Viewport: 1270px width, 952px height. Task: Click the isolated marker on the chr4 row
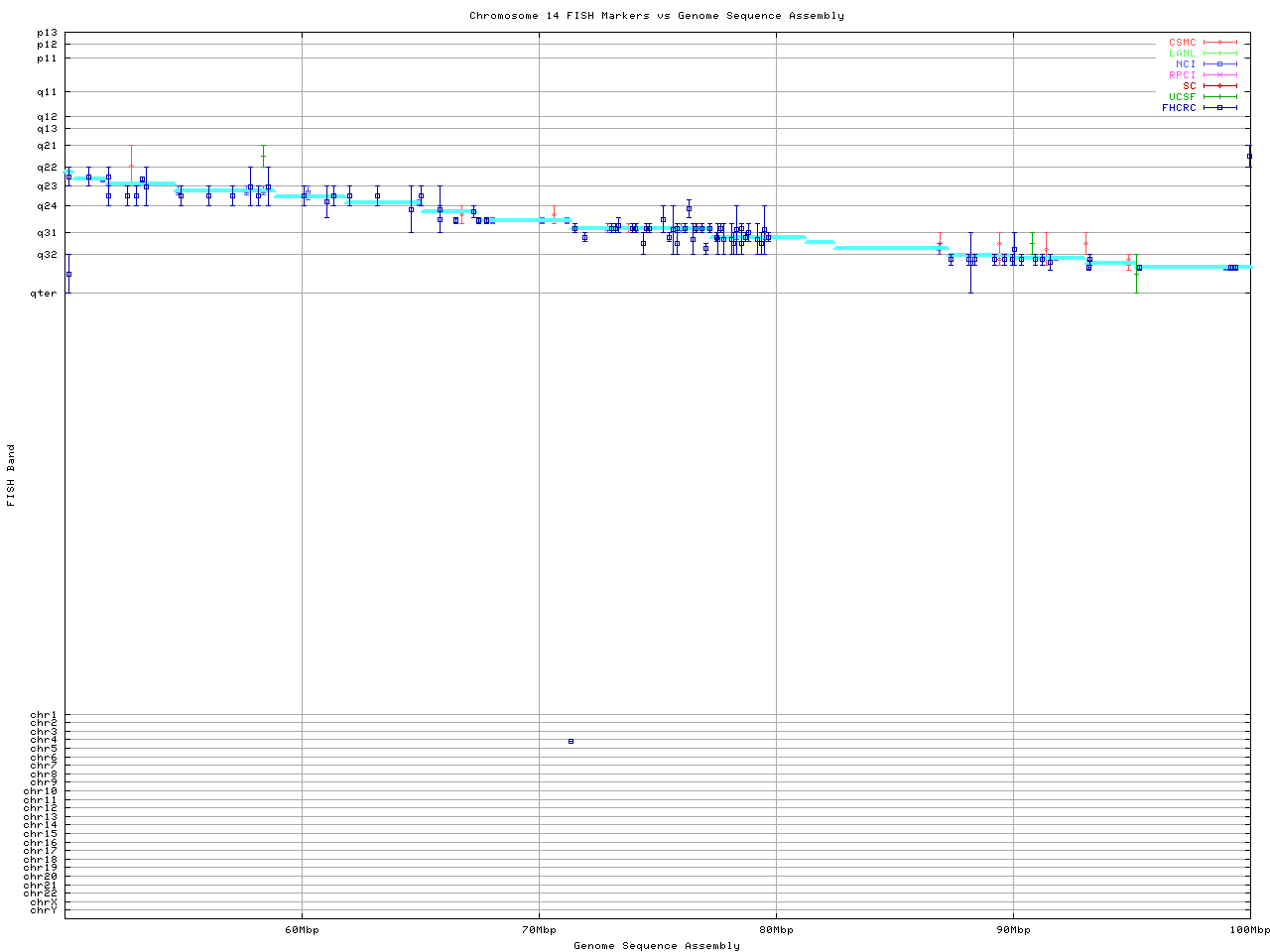point(571,742)
